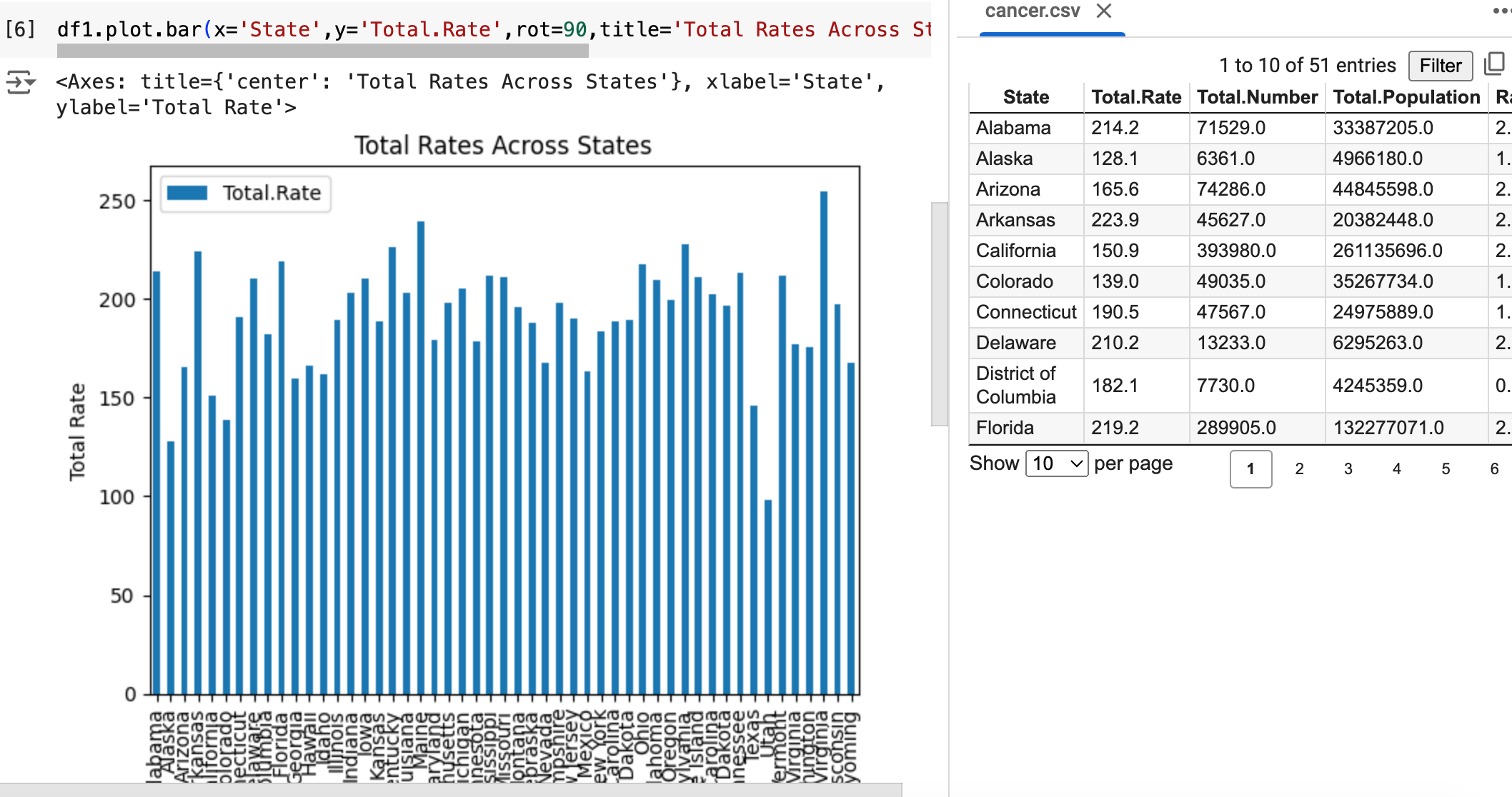The height and width of the screenshot is (797, 1512).
Task: Switch to the cancer.csv tab
Action: point(1032,11)
